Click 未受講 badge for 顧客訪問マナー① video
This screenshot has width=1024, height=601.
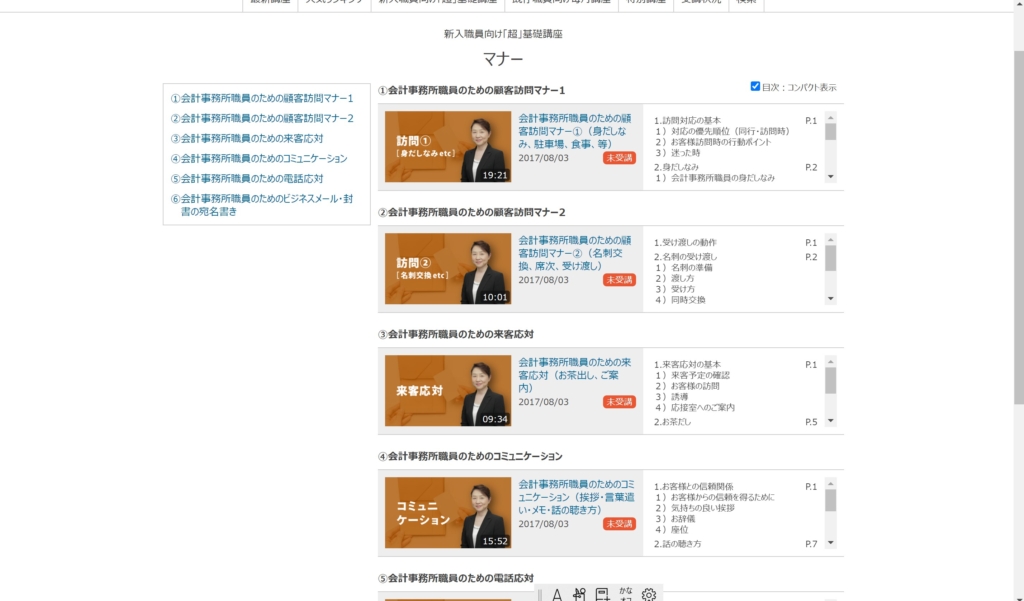tap(619, 158)
